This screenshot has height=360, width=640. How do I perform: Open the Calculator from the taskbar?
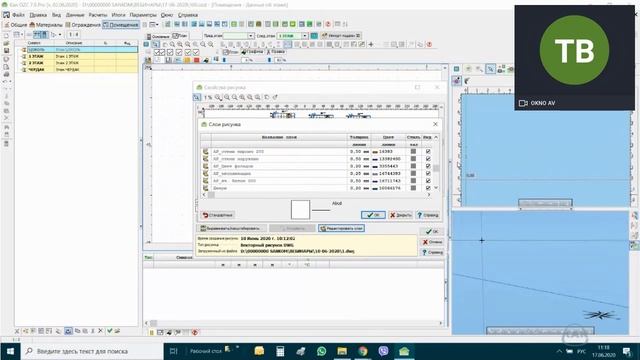point(280,351)
